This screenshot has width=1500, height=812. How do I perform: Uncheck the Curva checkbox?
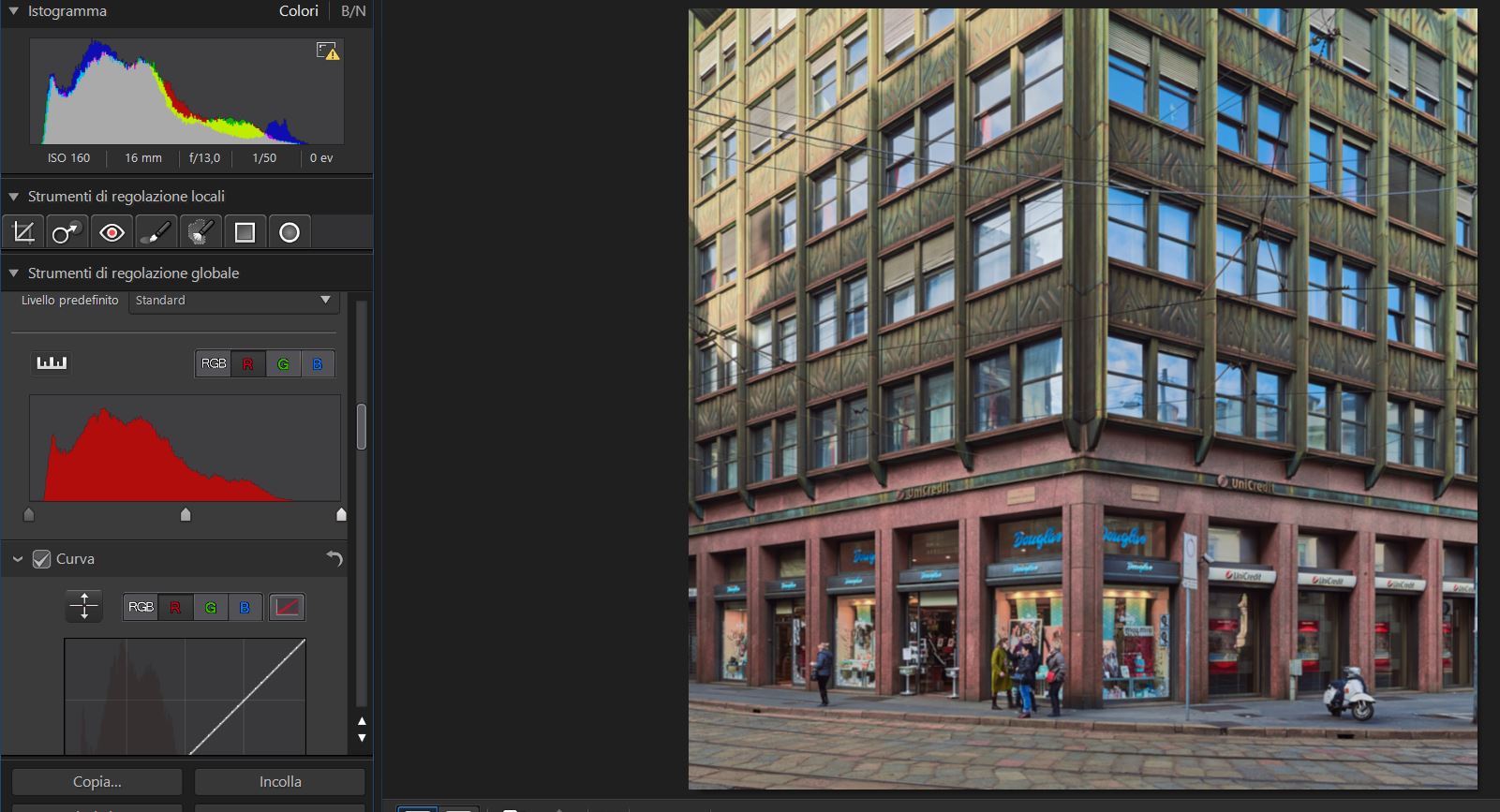41,559
